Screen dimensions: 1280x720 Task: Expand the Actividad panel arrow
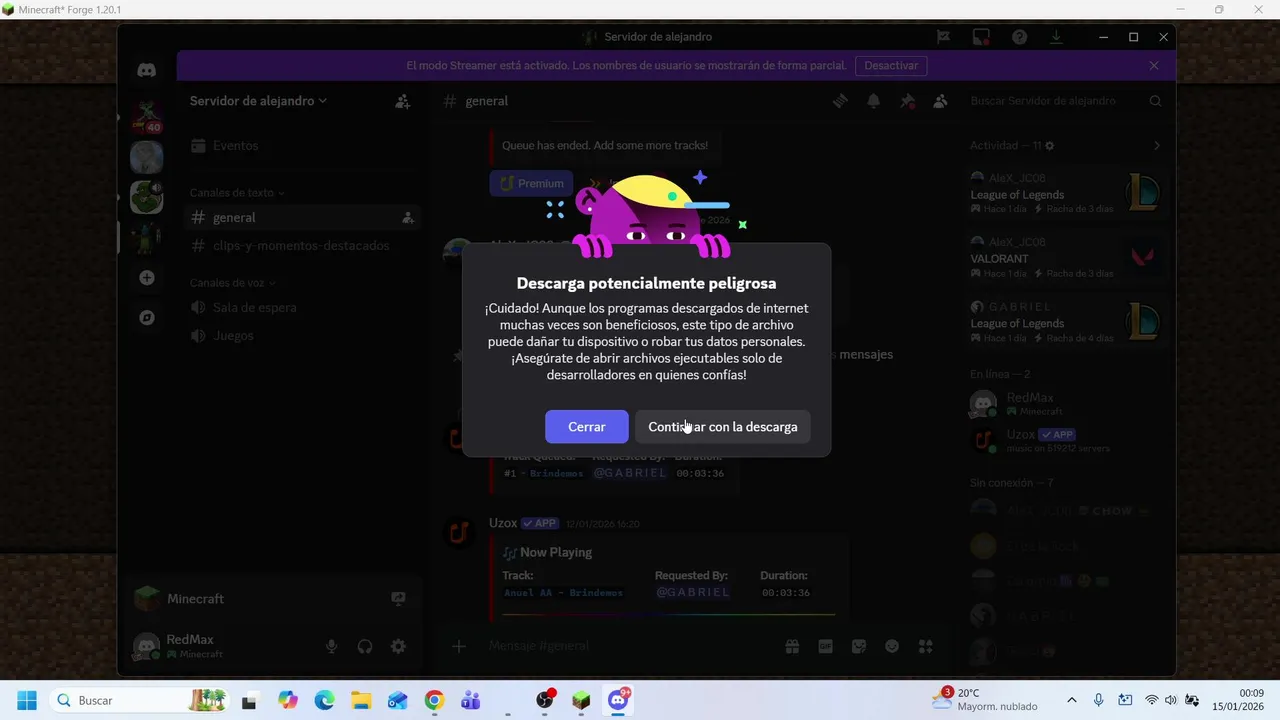pyautogui.click(x=1157, y=146)
